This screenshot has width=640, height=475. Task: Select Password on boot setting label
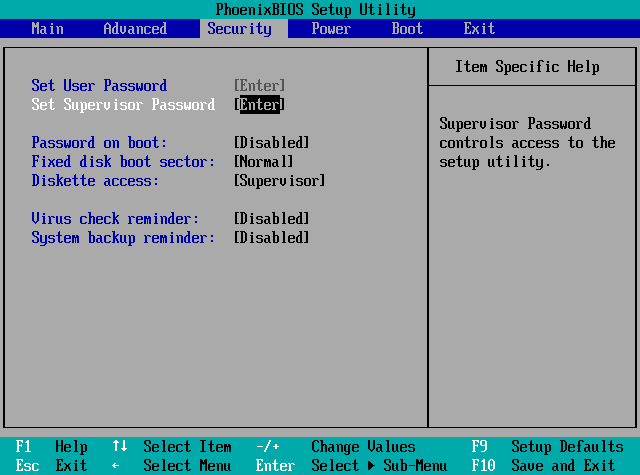coord(99,143)
